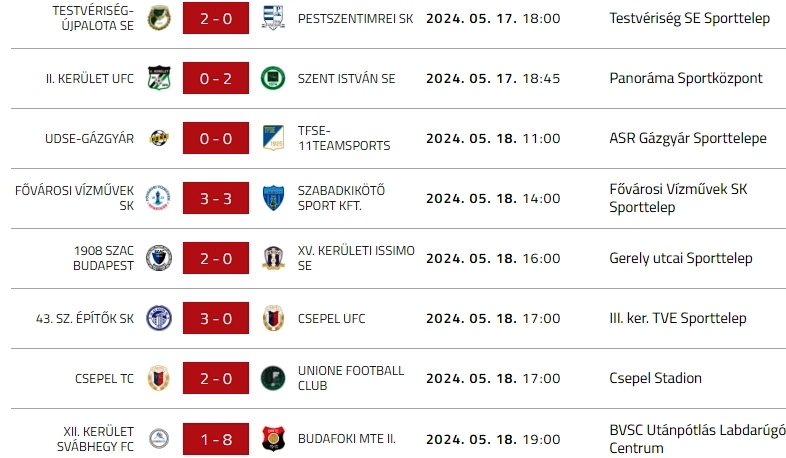
Task: Click the Csepel UFC club crest
Action: pyautogui.click(x=272, y=318)
